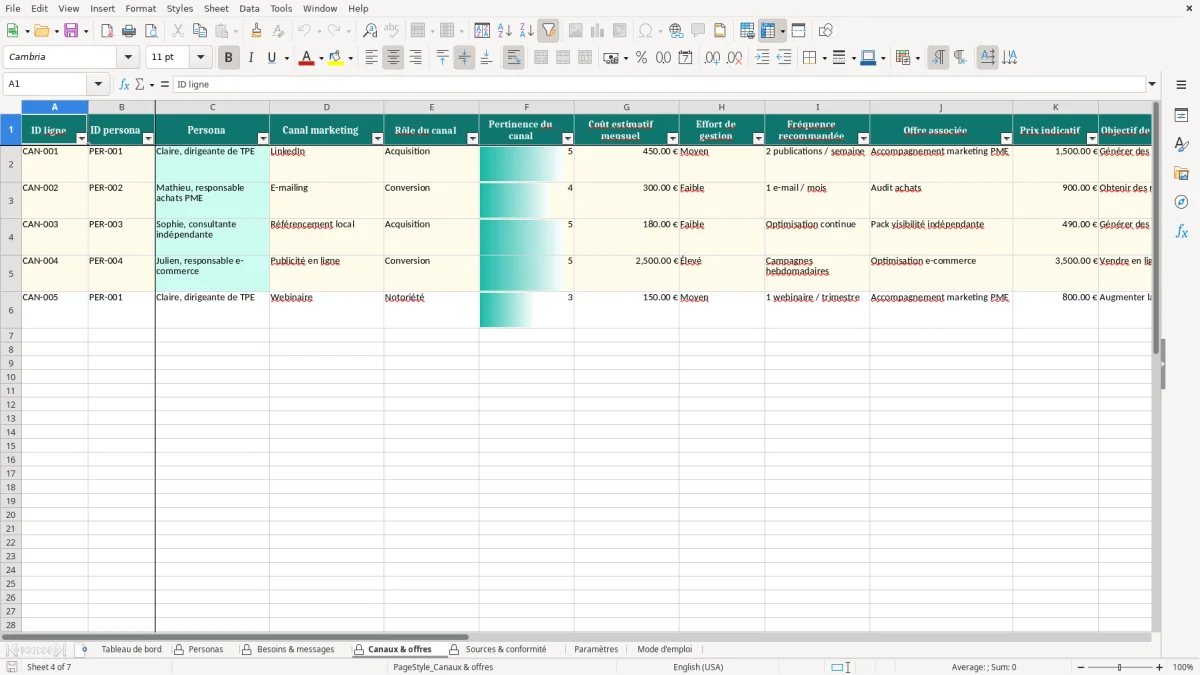Click the Split Window icon
This screenshot has height=675, width=1200.
798,31
